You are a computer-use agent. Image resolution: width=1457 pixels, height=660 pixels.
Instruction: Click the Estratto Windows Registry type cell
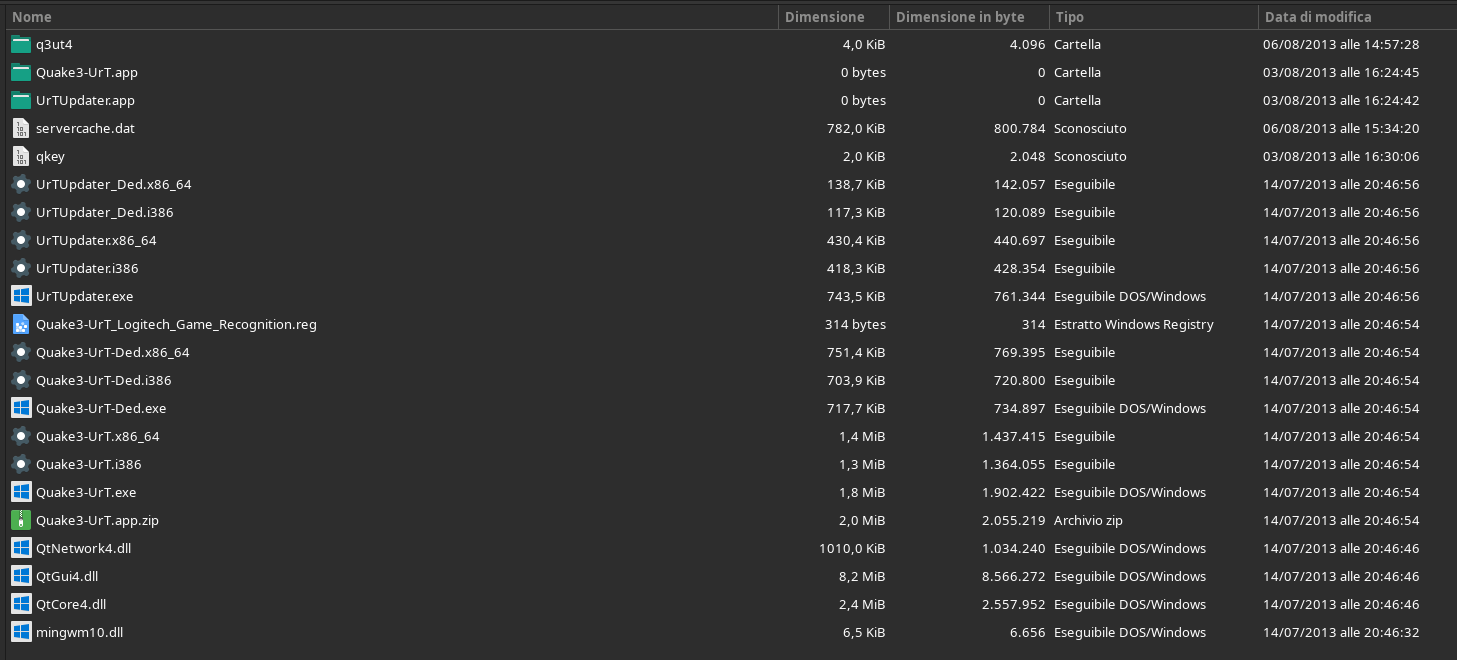pyautogui.click(x=1133, y=324)
